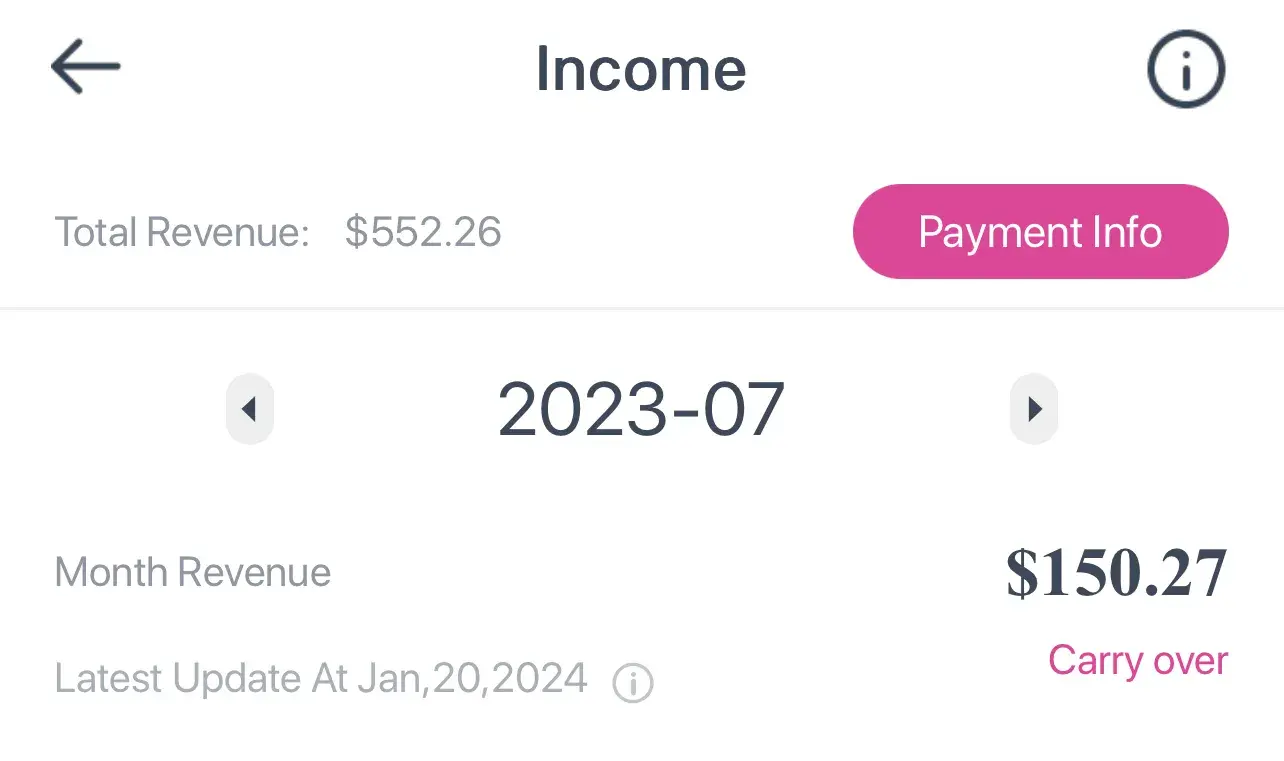Step forward one month from 2023-07

1034,409
